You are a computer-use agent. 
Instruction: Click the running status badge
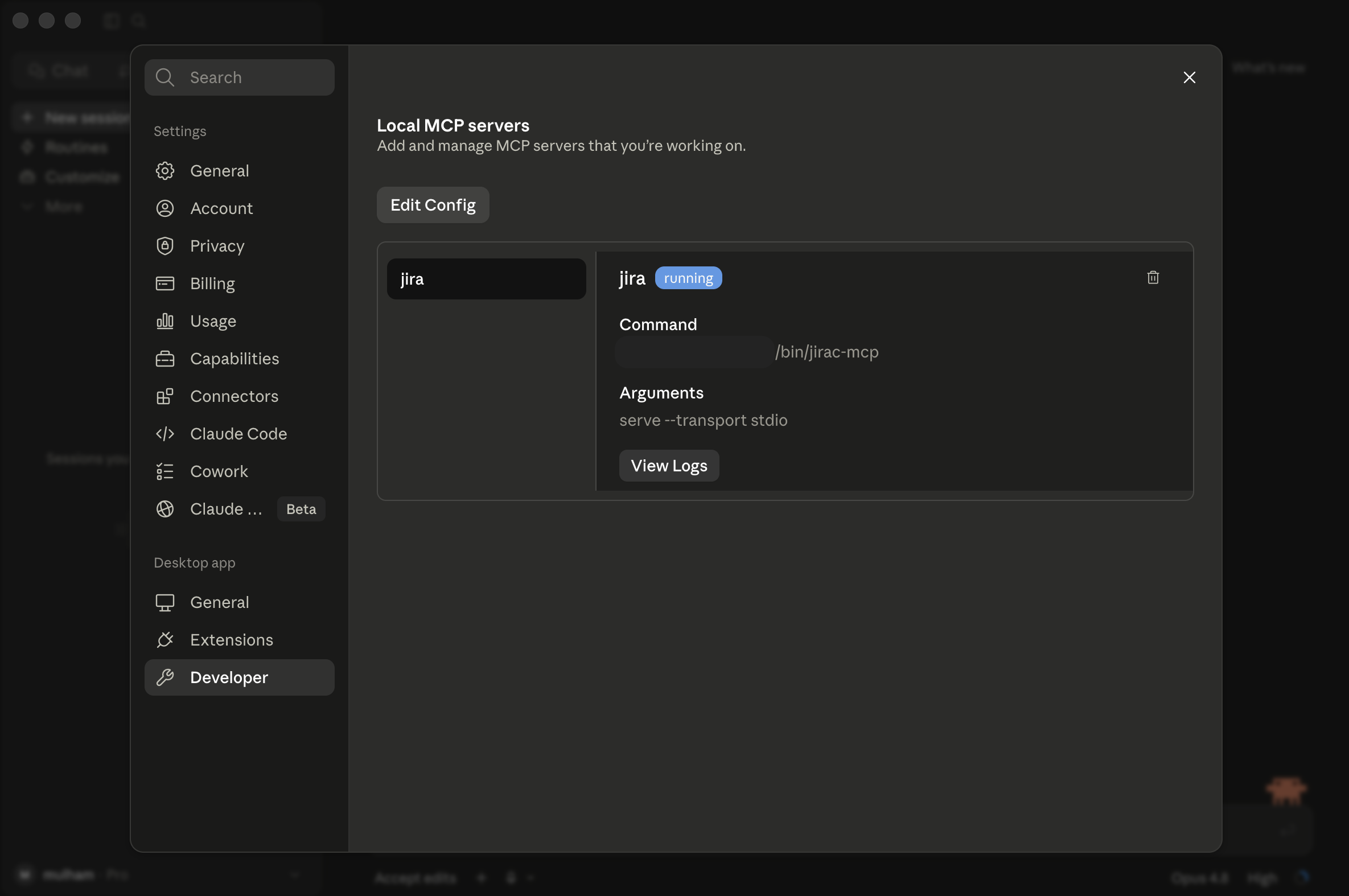(689, 278)
